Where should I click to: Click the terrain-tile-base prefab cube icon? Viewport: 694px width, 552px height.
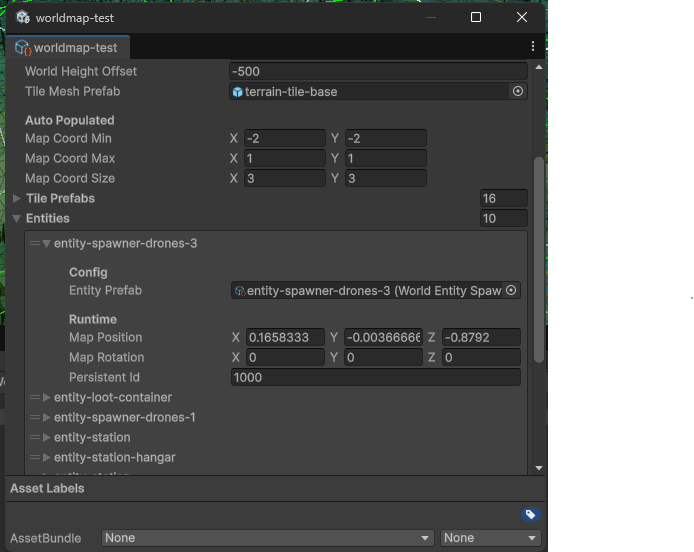pyautogui.click(x=237, y=92)
